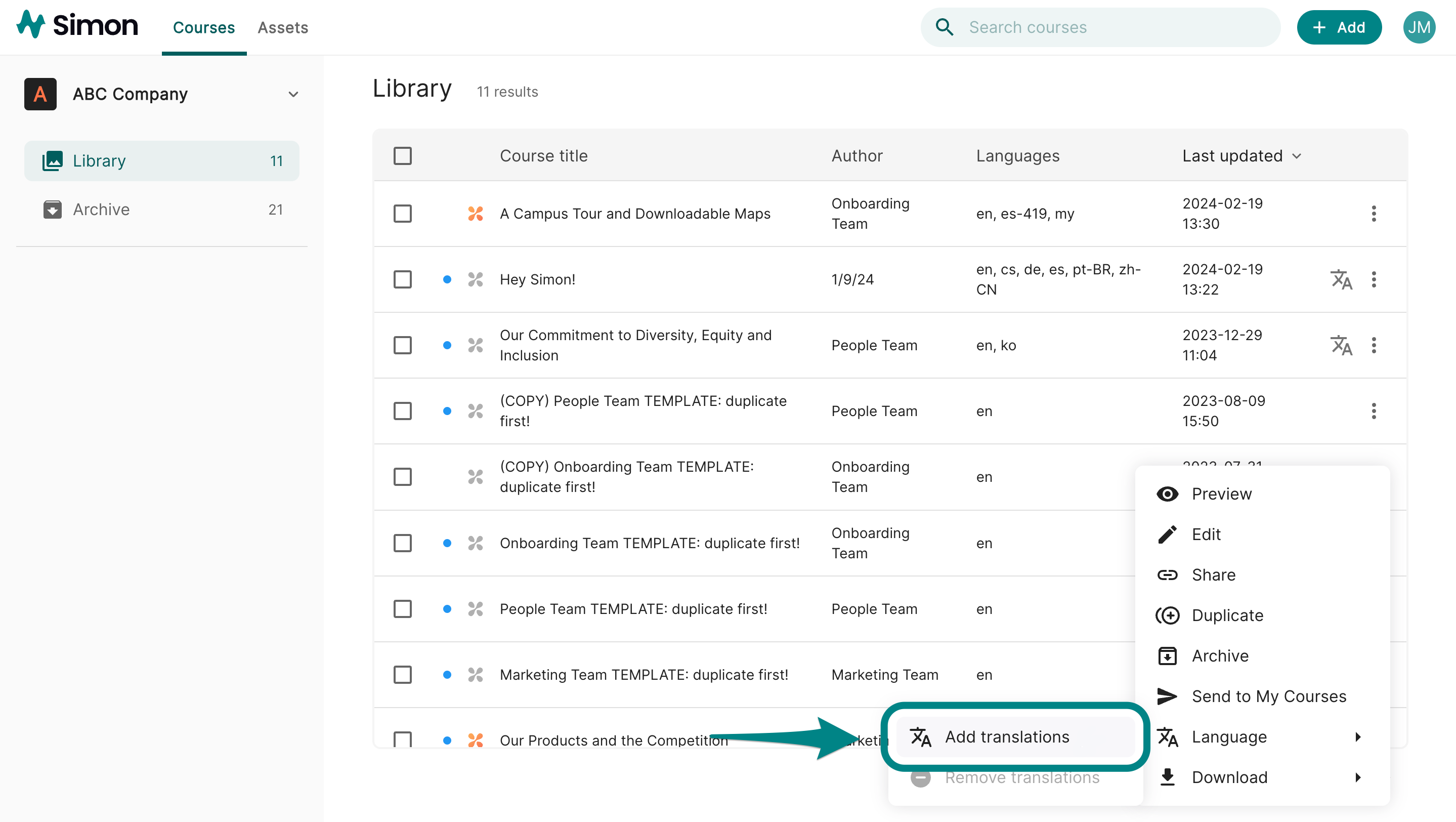Click languages 'en, es-419, my' cell
The width and height of the screenshot is (1456, 822).
click(x=1025, y=214)
